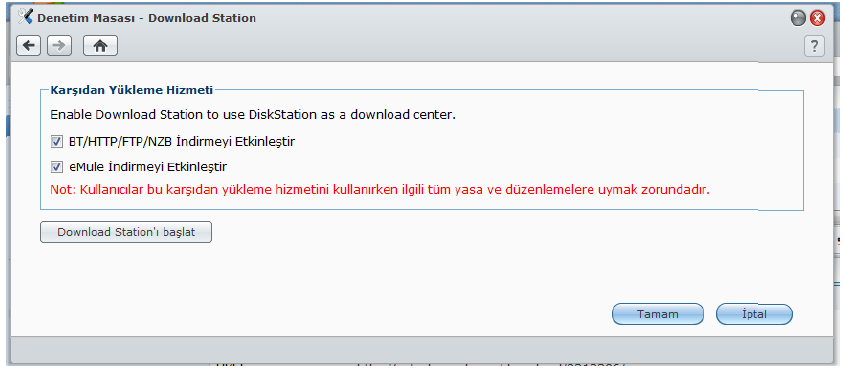This screenshot has width=843, height=369.
Task: Click the wrench icon in the title bar
Action: coord(25,17)
